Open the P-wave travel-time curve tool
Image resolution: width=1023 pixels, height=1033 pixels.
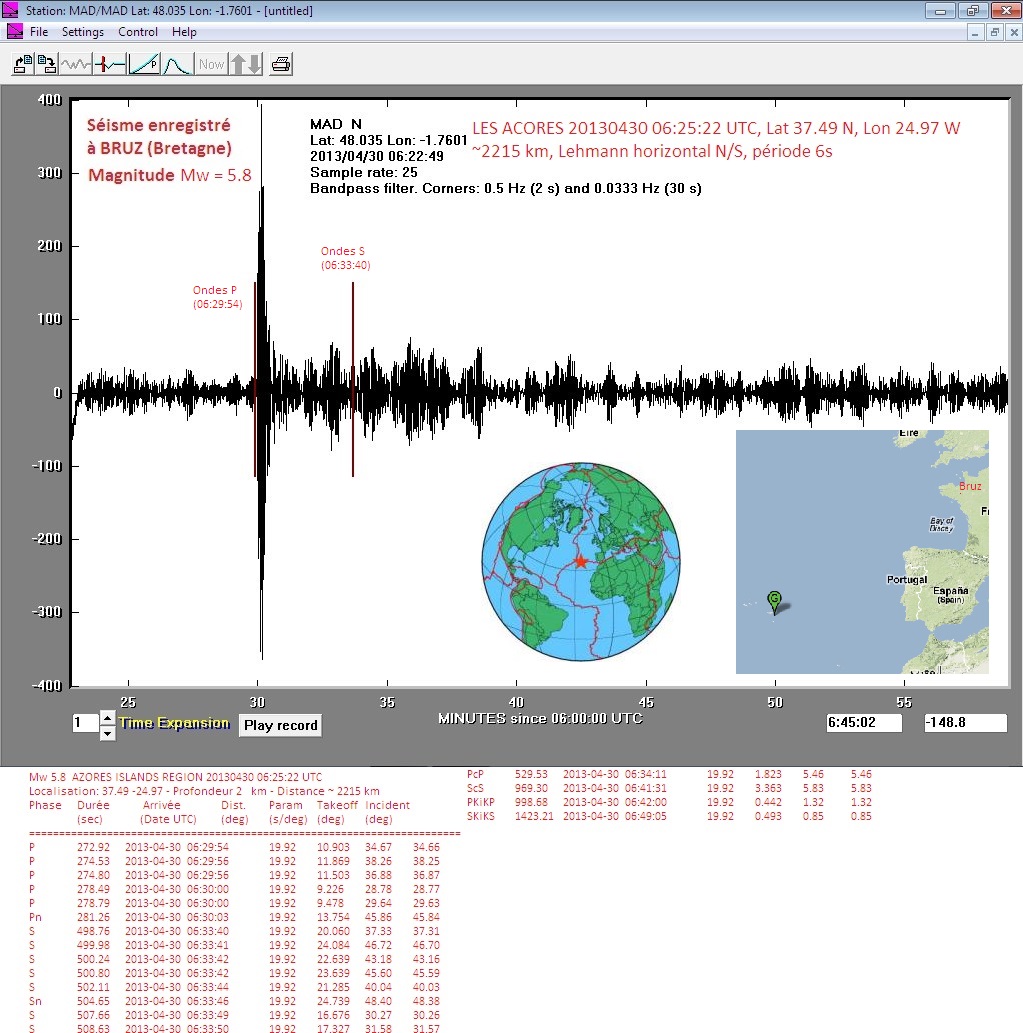coord(144,64)
